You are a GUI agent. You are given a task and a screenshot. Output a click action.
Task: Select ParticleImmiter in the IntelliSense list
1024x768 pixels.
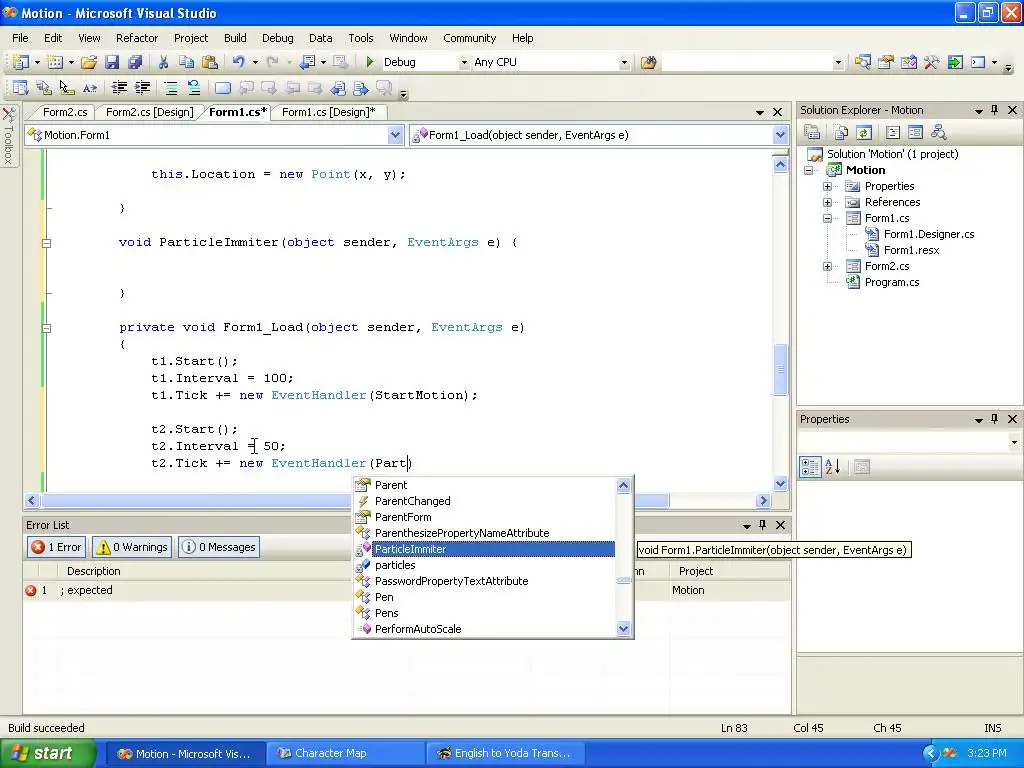tap(493, 549)
